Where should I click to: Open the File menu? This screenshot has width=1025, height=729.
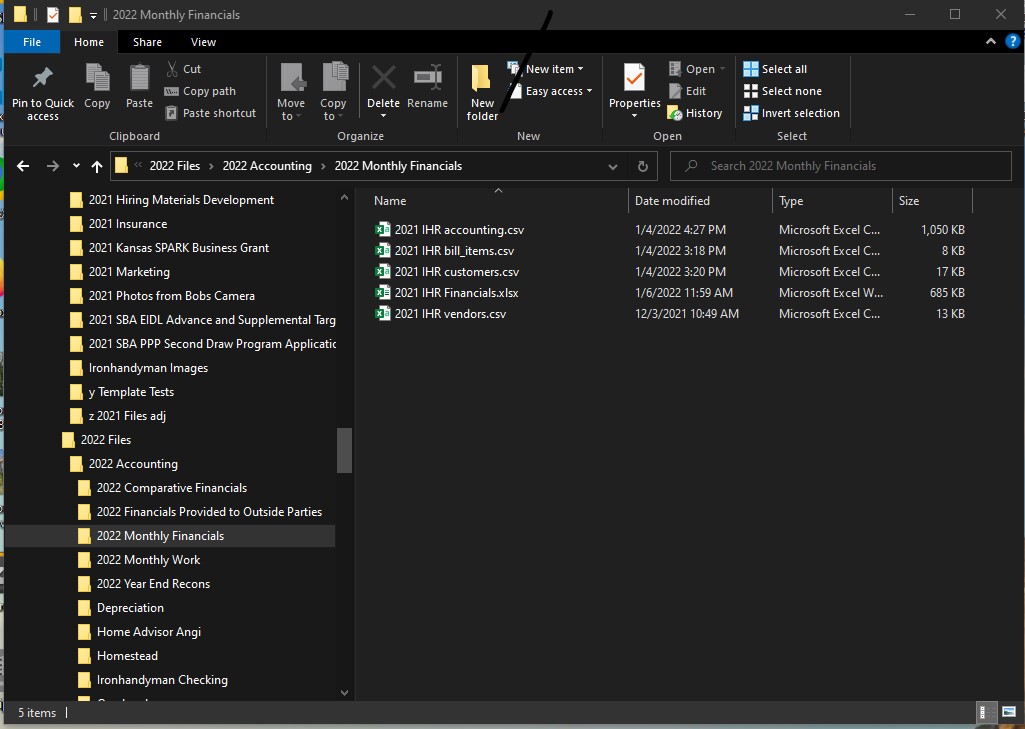[31, 42]
